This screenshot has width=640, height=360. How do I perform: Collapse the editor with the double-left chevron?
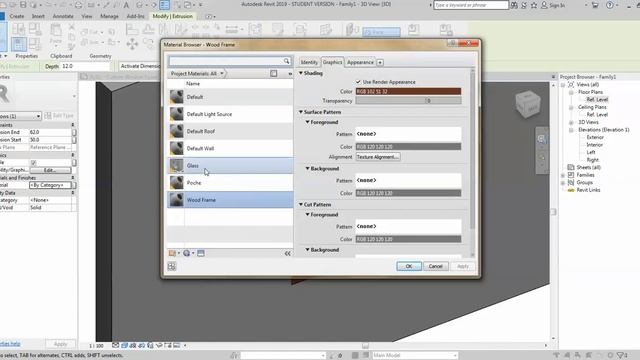pos(287,253)
